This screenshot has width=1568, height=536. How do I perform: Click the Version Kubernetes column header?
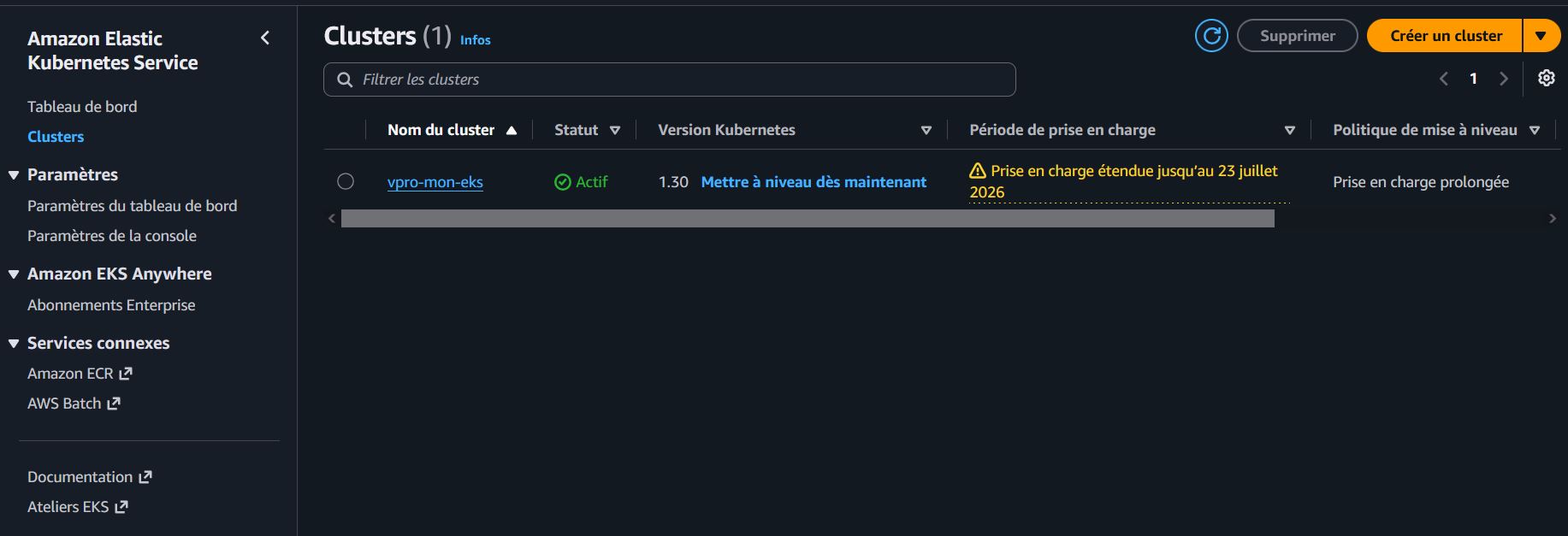[x=726, y=130]
